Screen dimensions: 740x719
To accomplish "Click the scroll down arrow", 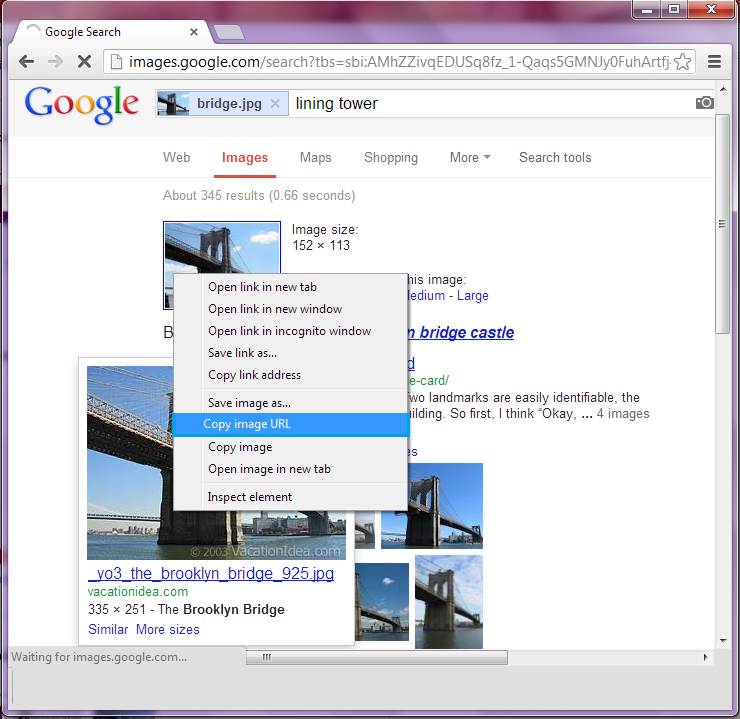I will click(x=723, y=641).
